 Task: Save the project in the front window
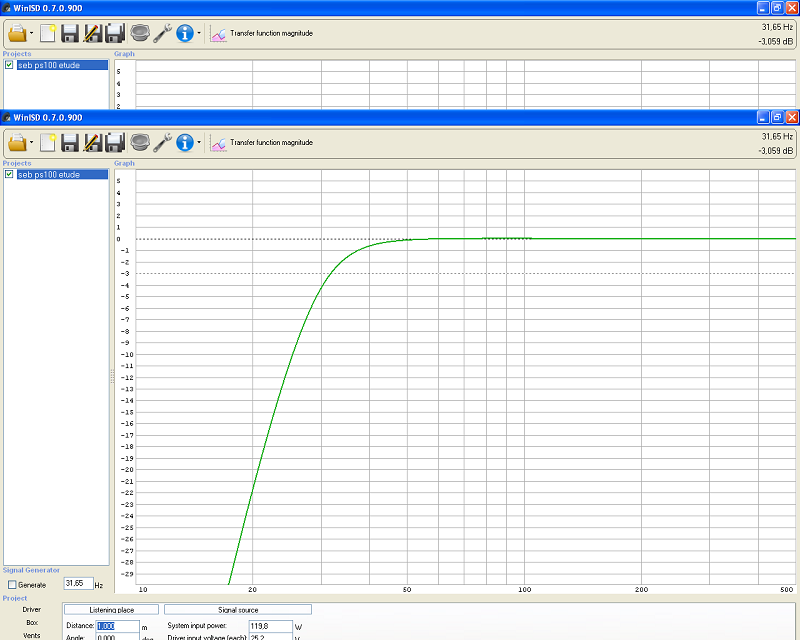click(70, 143)
